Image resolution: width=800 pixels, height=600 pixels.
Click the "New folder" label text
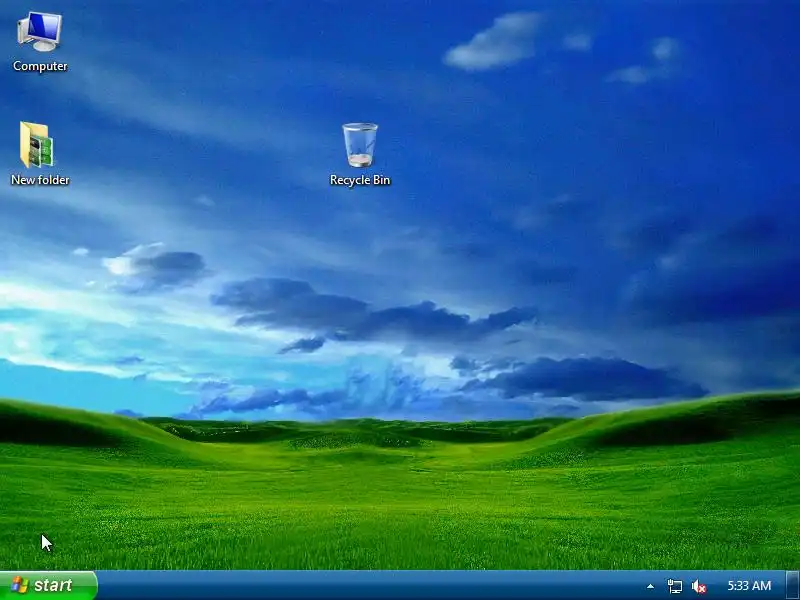pyautogui.click(x=40, y=180)
